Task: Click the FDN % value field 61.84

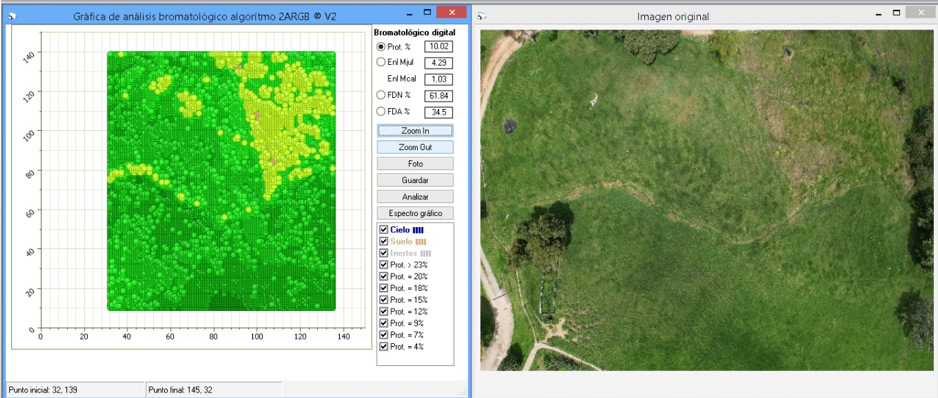Action: pyautogui.click(x=438, y=96)
